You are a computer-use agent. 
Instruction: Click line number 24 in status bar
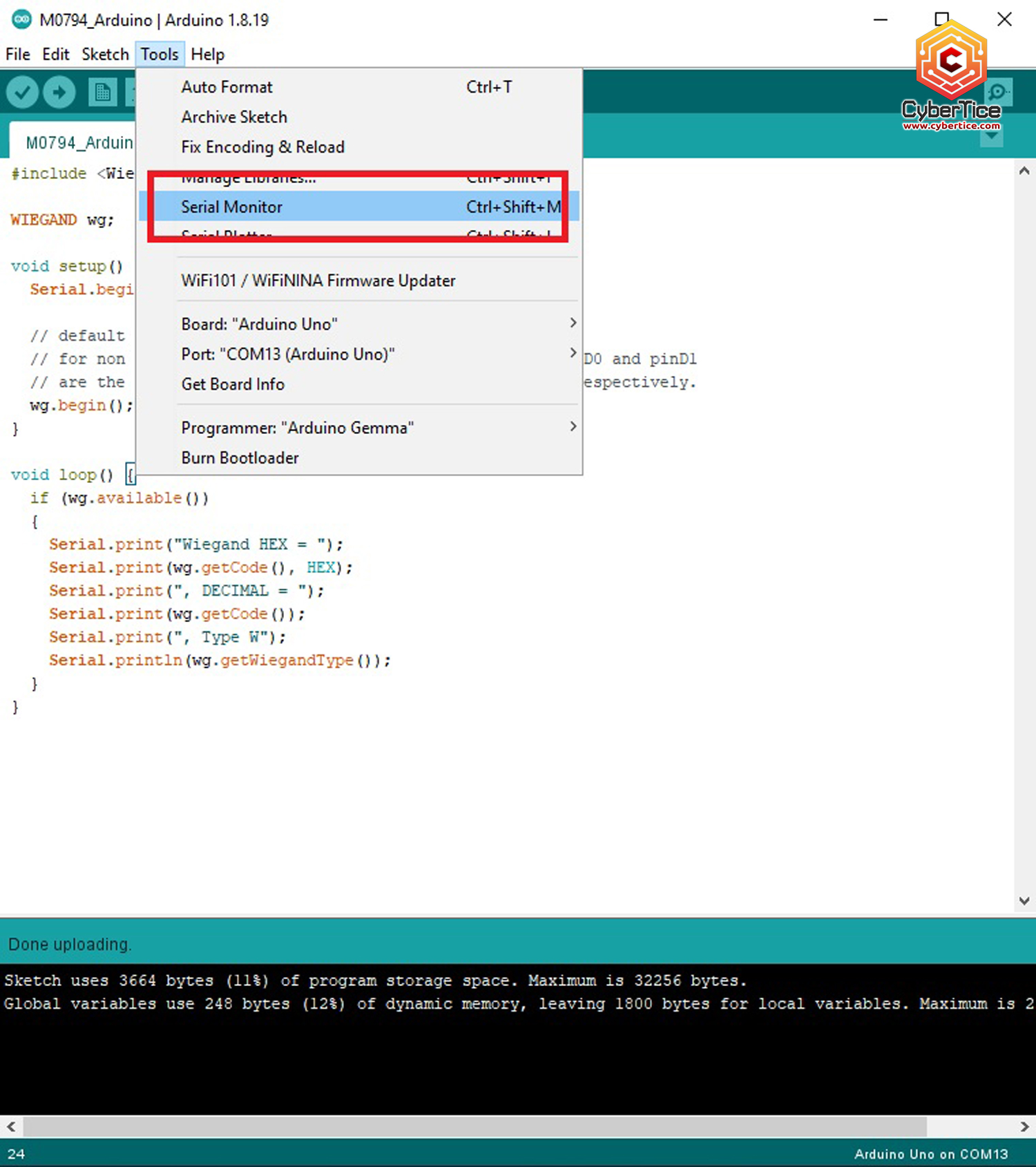[16, 1154]
